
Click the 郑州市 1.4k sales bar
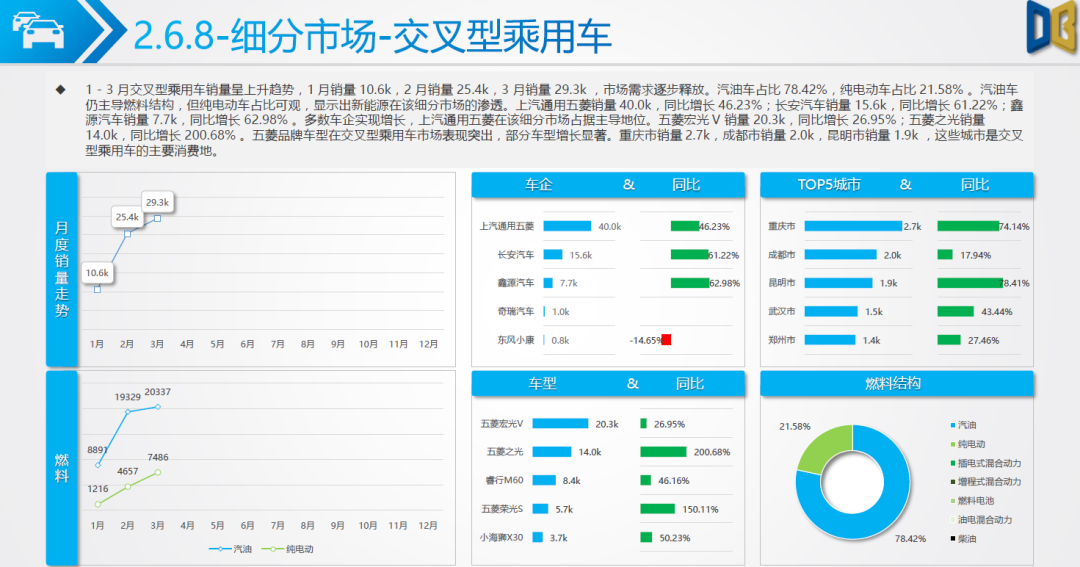coord(829,340)
